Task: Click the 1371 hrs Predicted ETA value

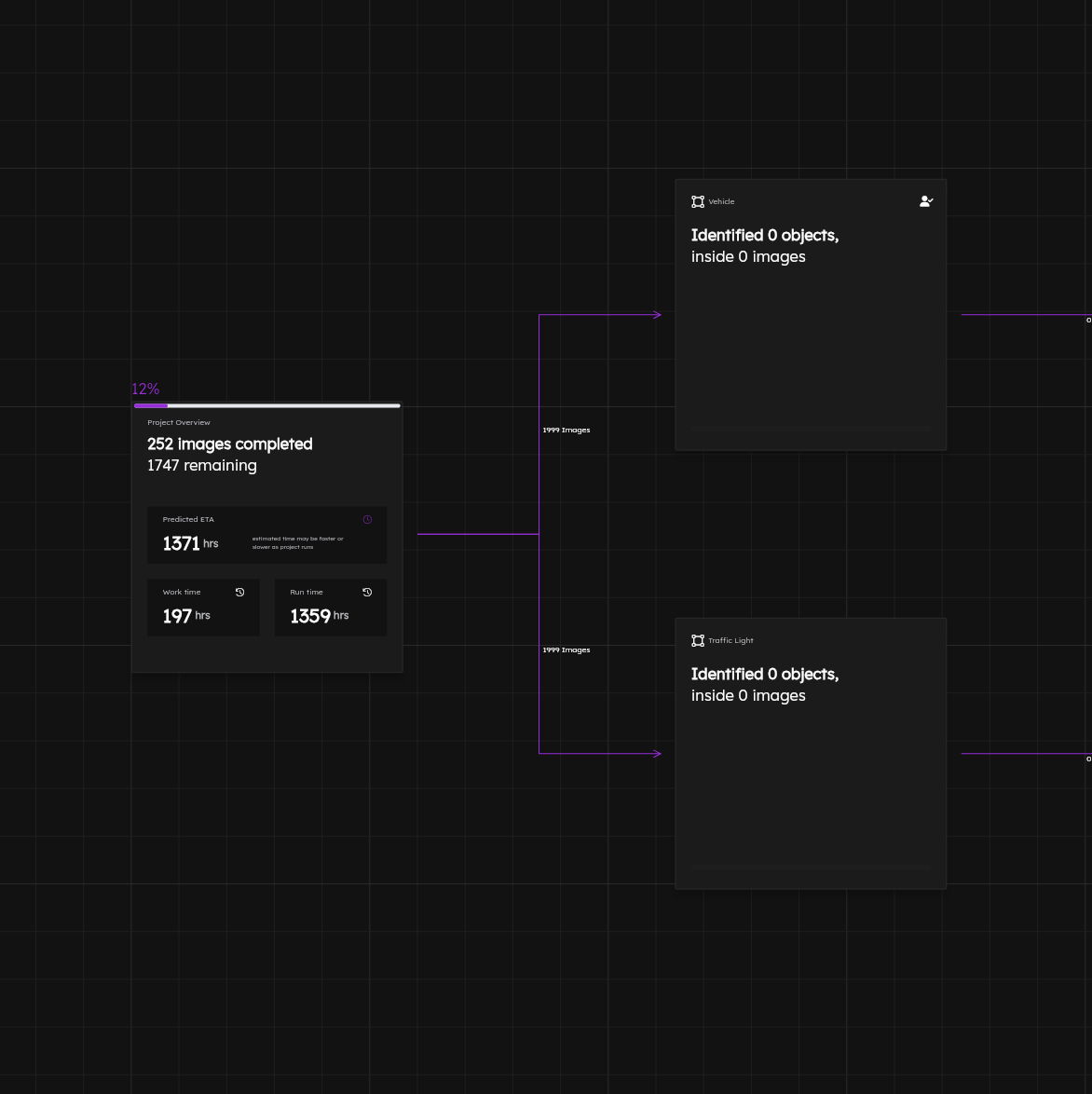Action: (x=190, y=543)
